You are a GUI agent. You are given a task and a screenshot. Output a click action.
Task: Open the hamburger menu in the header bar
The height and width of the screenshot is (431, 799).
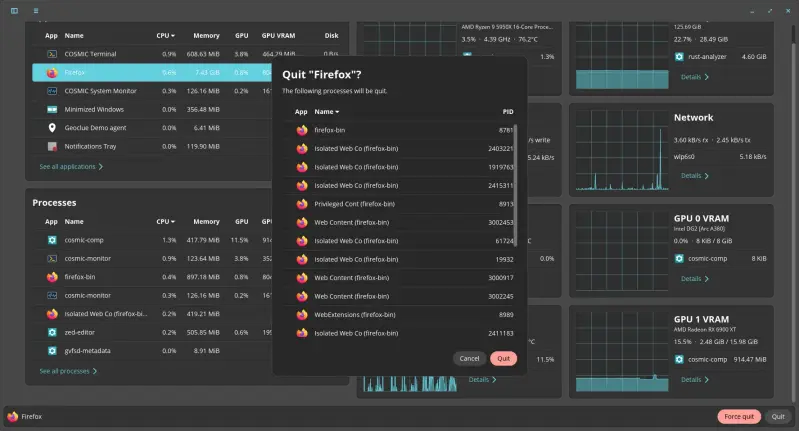pos(36,11)
